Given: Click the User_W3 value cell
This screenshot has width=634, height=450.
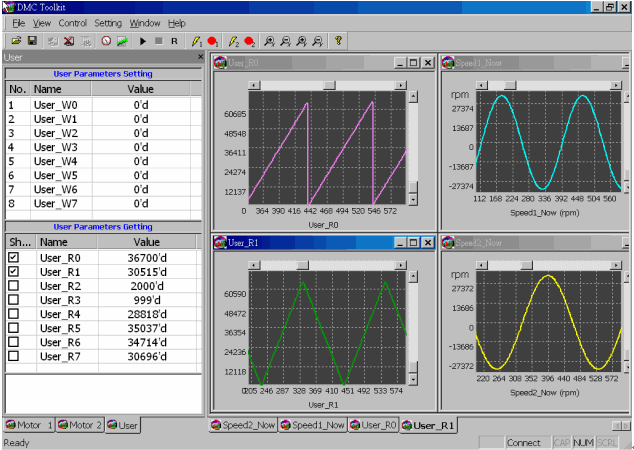Looking at the screenshot, I should [x=141, y=147].
